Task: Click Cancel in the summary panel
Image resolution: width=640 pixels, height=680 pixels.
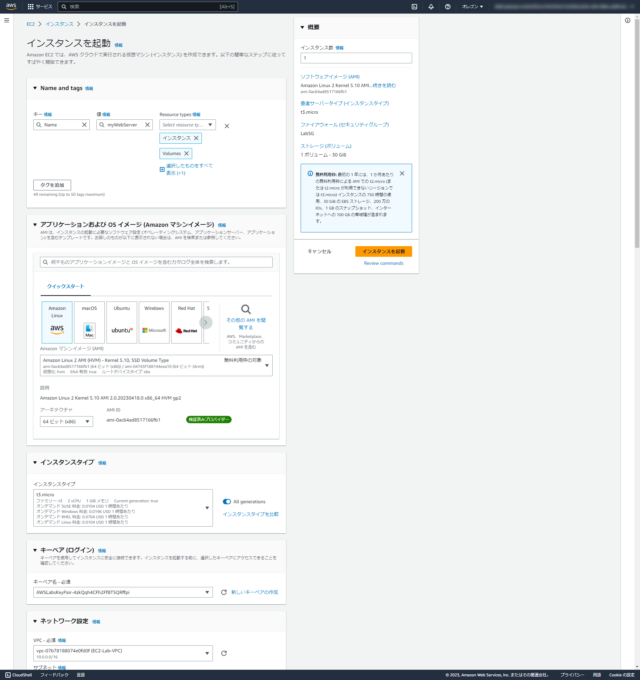Action: tap(320, 252)
